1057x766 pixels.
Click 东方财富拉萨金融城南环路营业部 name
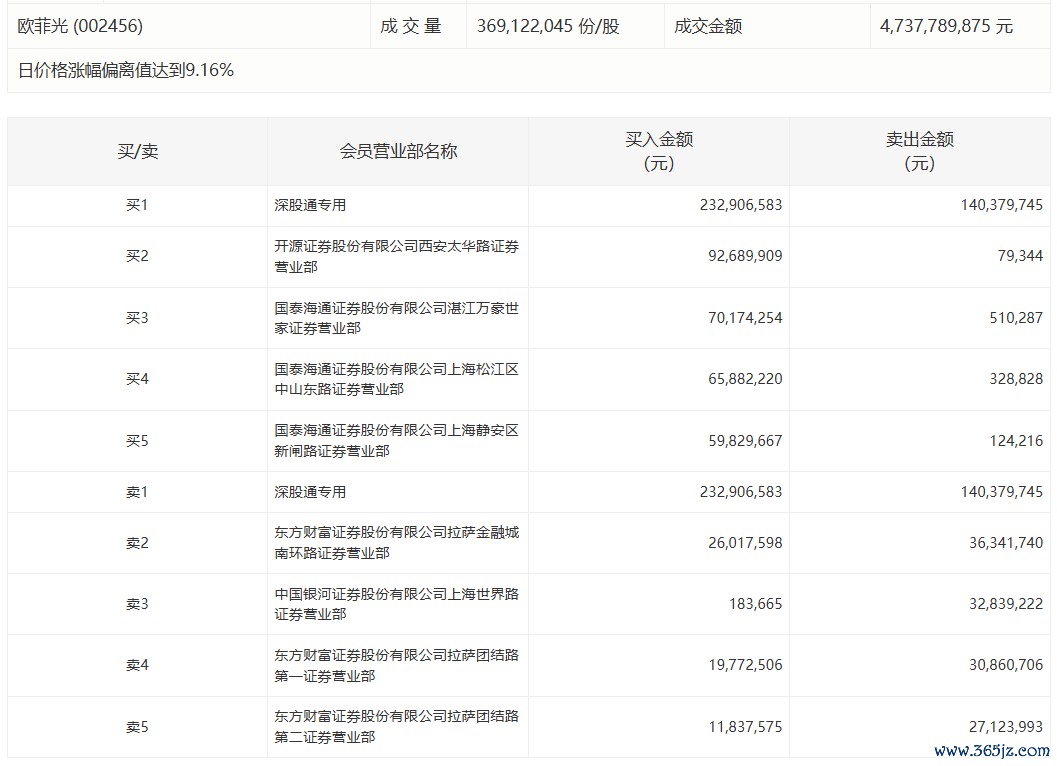(x=396, y=543)
